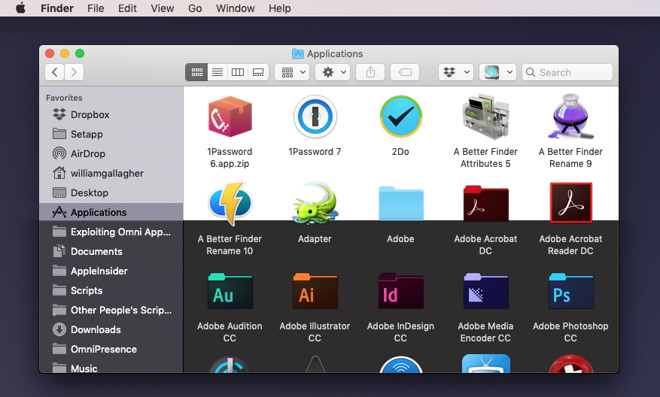Image resolution: width=660 pixels, height=397 pixels.
Task: Select the 1Password 7 app icon
Action: [315, 116]
